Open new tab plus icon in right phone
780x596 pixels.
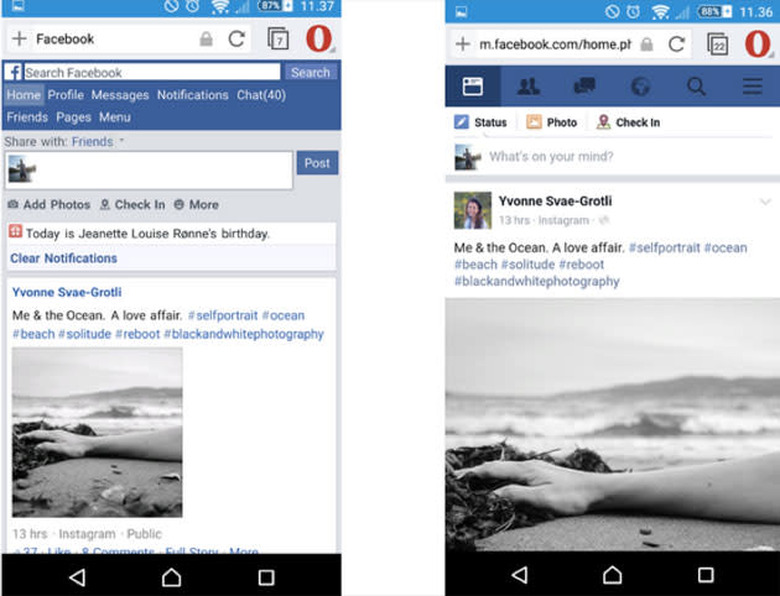click(463, 44)
